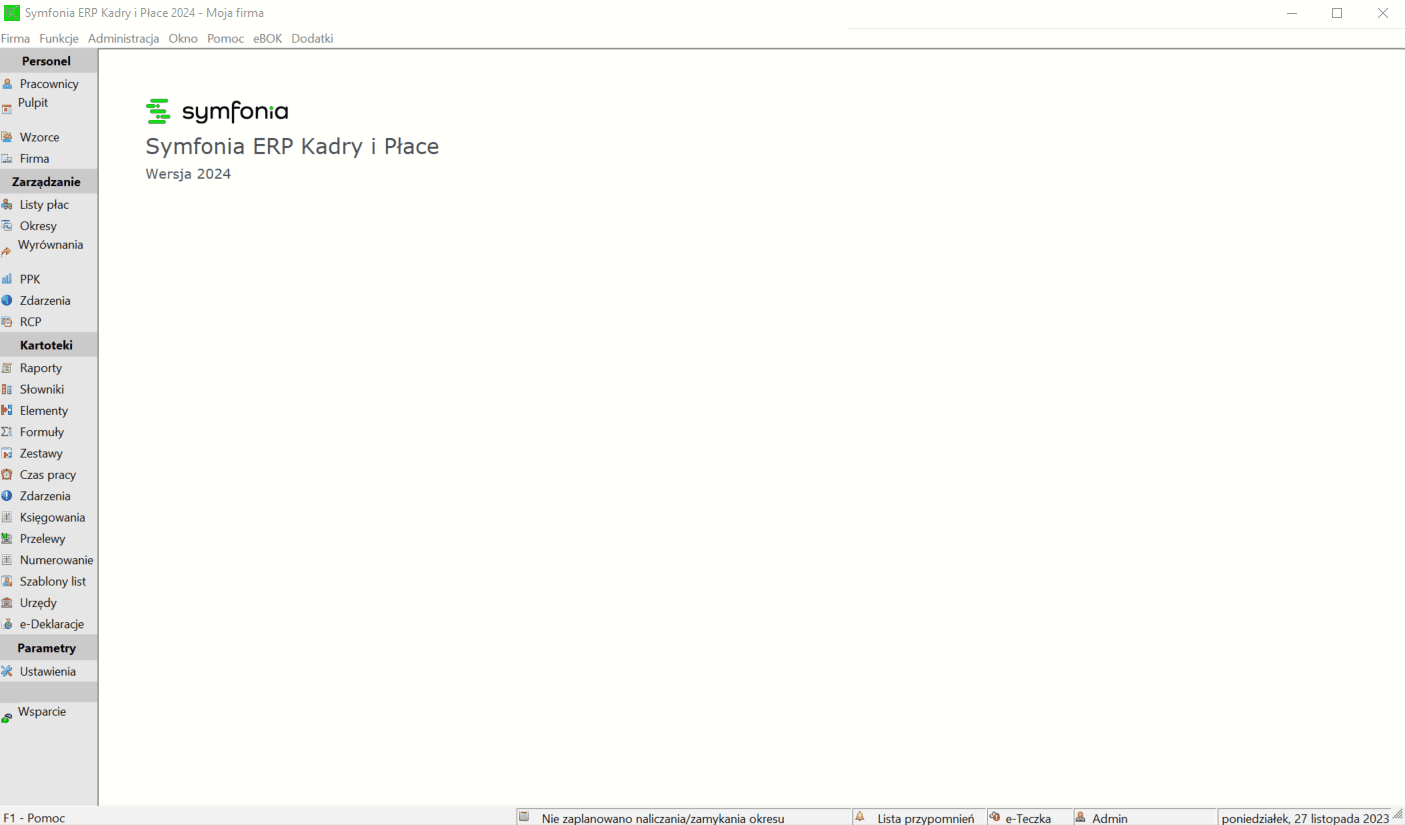Open the Wsparcie support icon
Screen dimensions: 1405x825
(x=6, y=718)
